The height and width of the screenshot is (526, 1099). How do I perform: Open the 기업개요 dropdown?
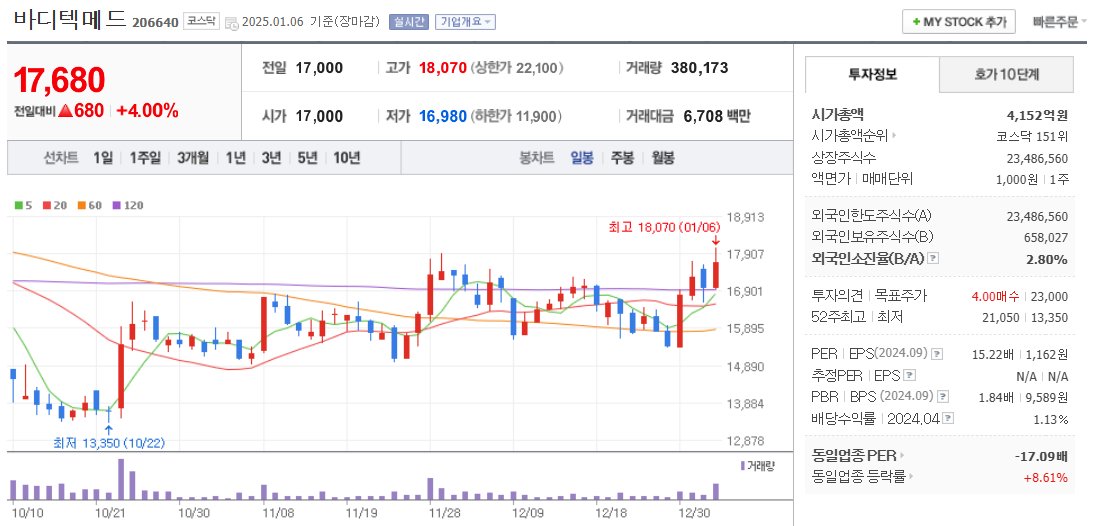click(465, 22)
